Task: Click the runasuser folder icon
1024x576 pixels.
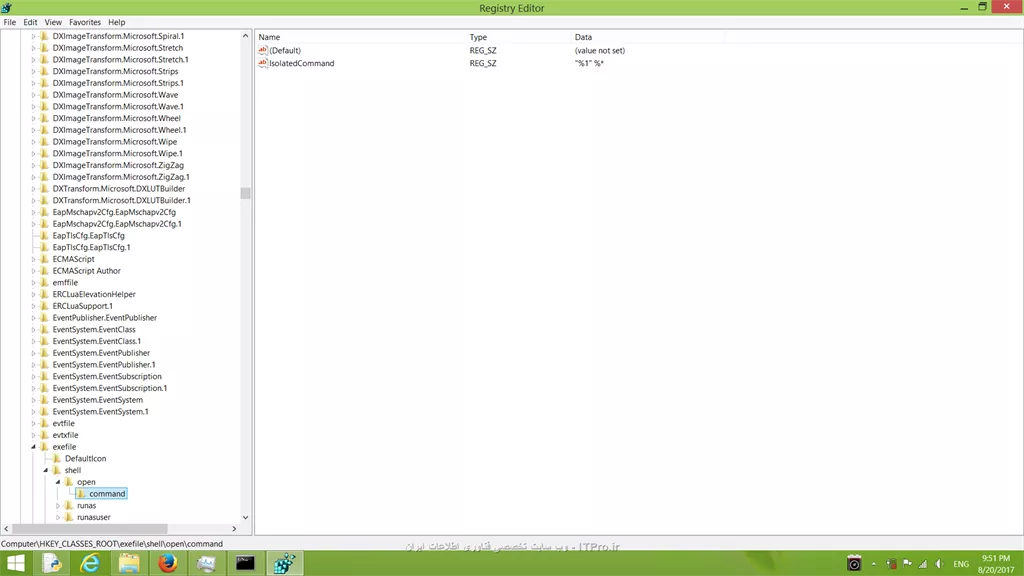Action: (69, 517)
